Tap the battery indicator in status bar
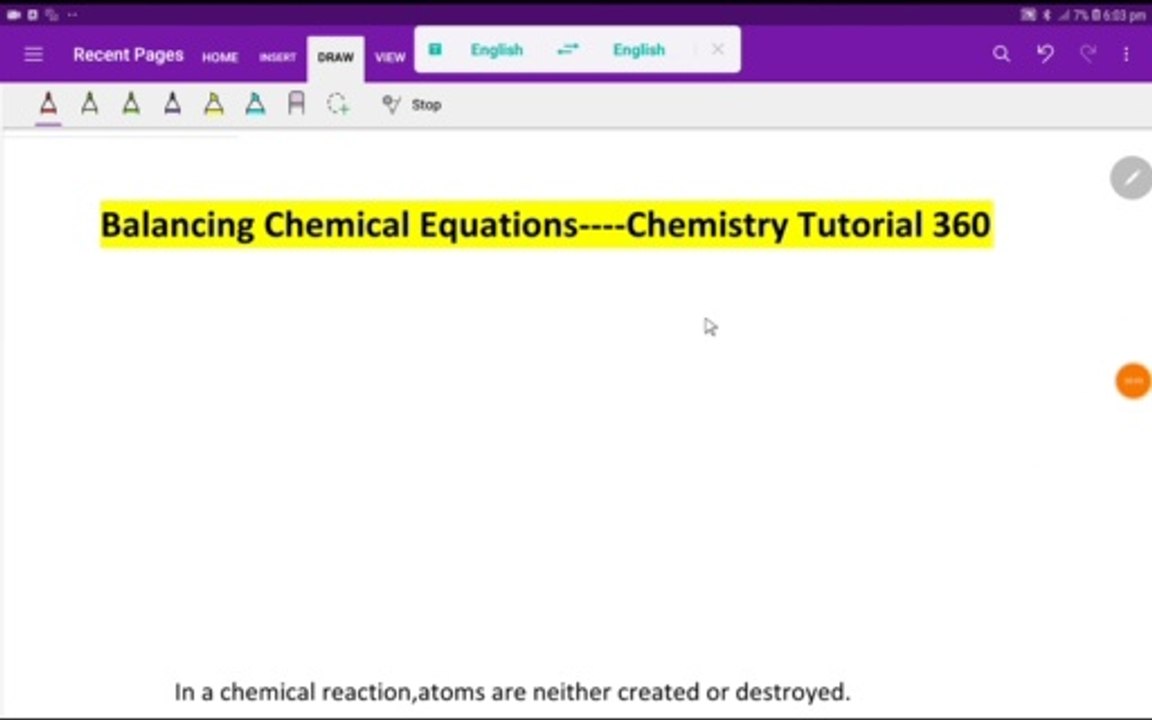 click(x=1095, y=15)
